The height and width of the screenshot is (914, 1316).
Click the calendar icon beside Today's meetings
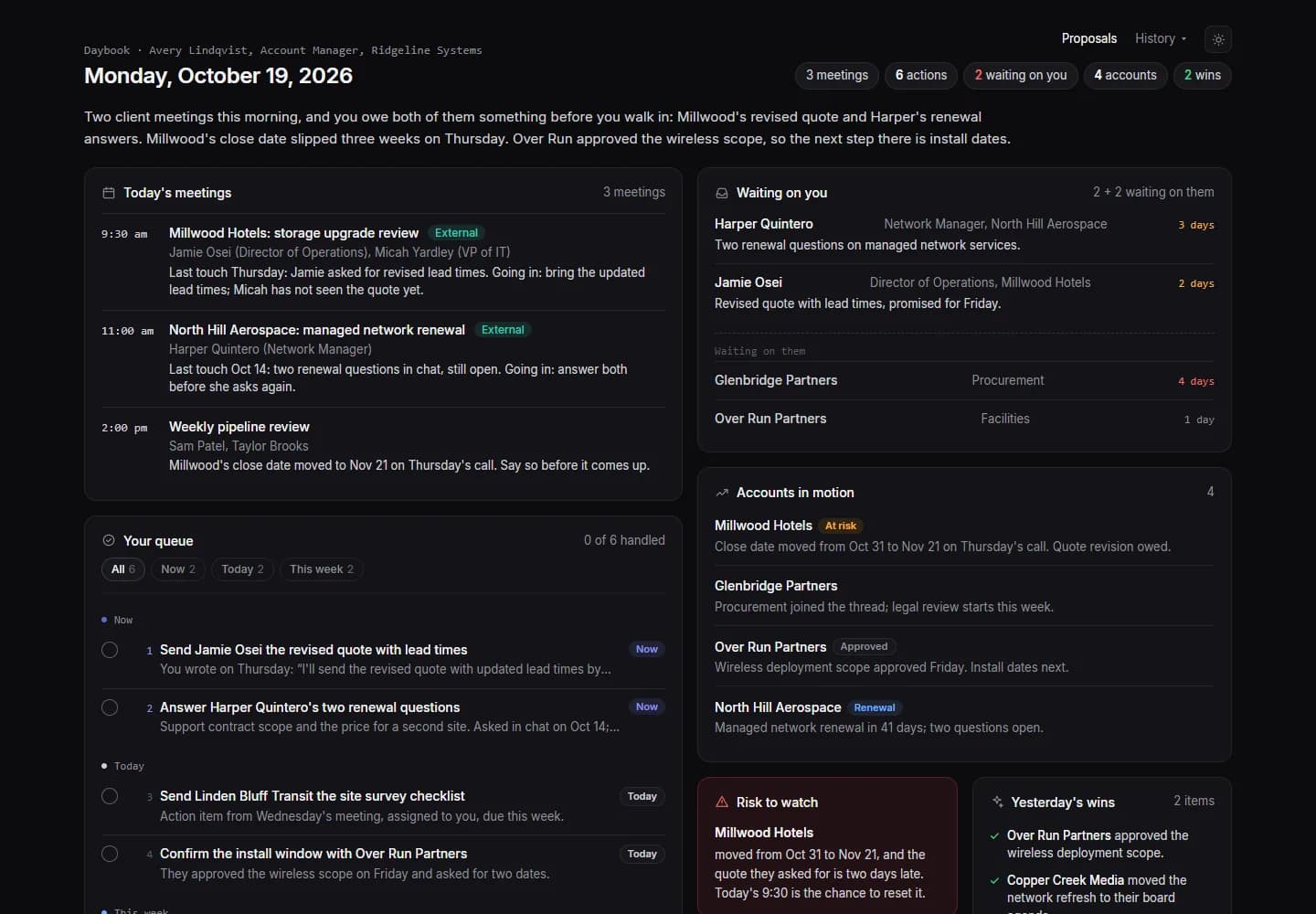(109, 193)
